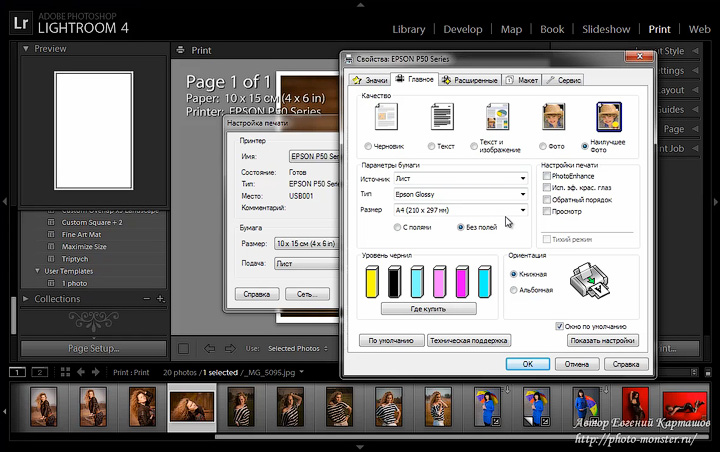The image size is (720, 452).
Task: Switch to Сервис tab
Action: pyautogui.click(x=563, y=80)
